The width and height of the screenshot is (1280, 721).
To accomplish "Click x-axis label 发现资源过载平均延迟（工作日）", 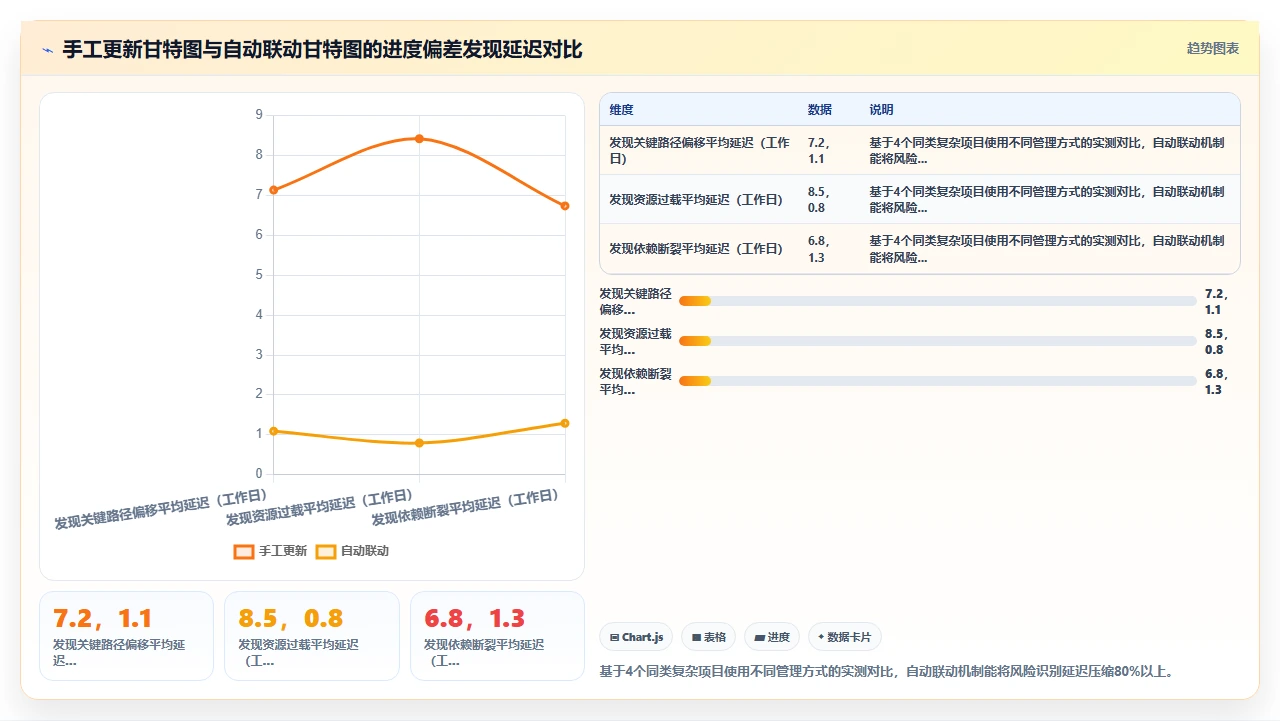I will pyautogui.click(x=320, y=508).
